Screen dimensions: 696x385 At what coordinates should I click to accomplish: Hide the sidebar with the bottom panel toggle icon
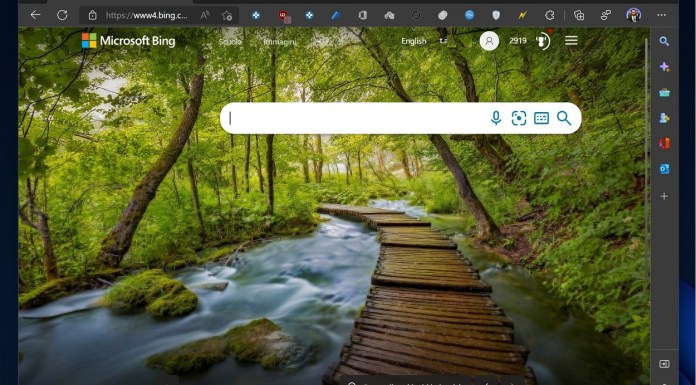pos(664,364)
